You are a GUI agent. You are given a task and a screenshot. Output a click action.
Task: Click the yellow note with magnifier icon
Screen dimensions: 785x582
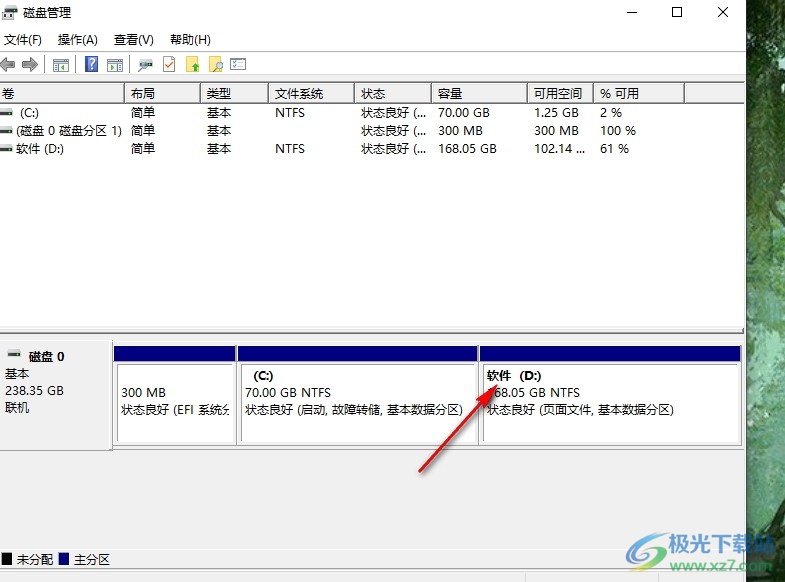[216, 64]
